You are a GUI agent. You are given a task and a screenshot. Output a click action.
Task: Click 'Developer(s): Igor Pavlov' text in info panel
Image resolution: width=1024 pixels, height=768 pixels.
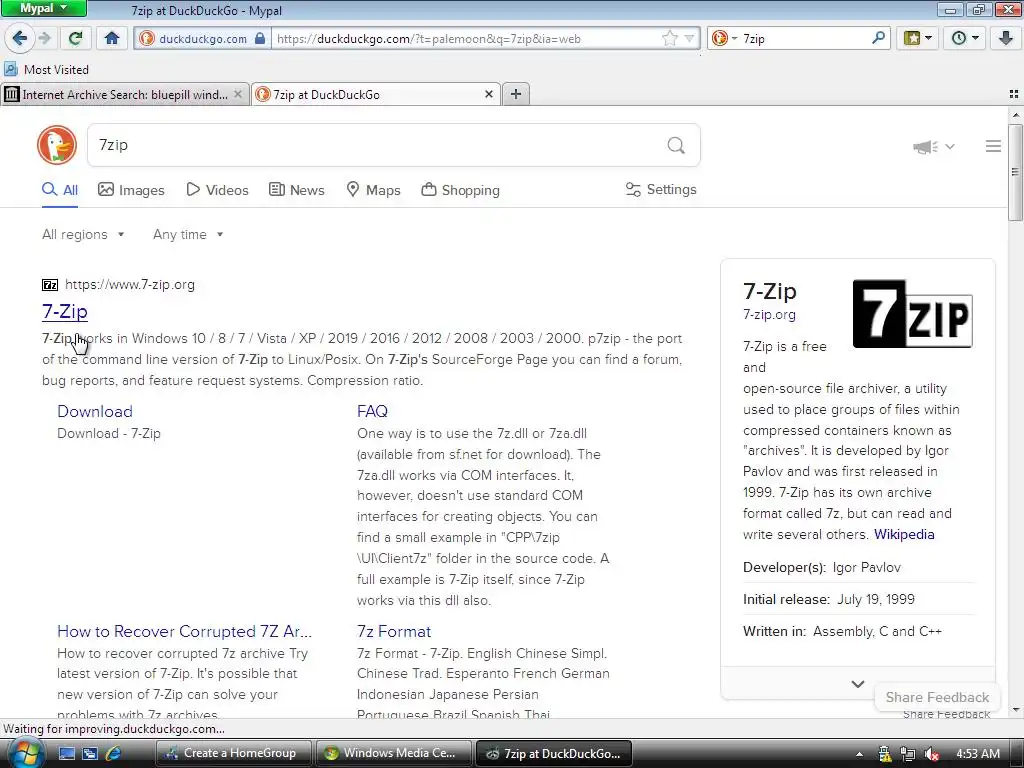click(x=822, y=568)
